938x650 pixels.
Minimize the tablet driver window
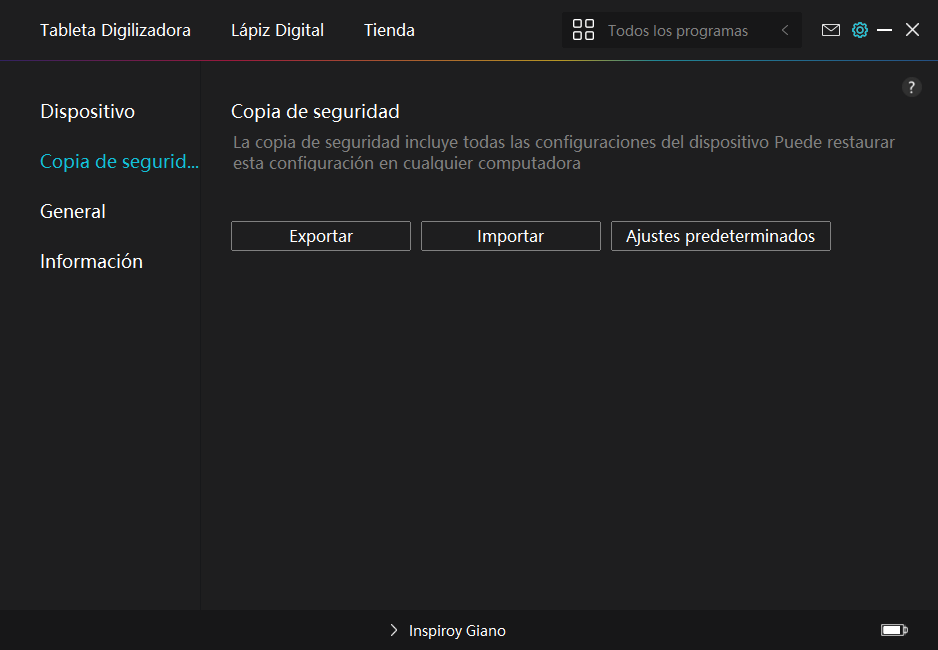[884, 30]
